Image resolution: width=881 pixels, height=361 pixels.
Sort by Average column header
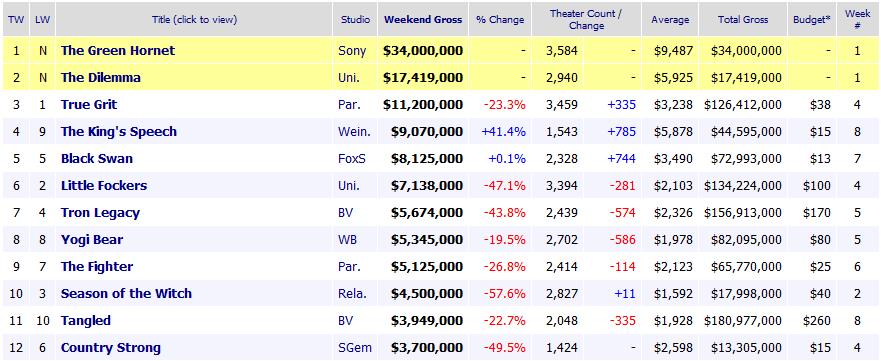point(670,19)
